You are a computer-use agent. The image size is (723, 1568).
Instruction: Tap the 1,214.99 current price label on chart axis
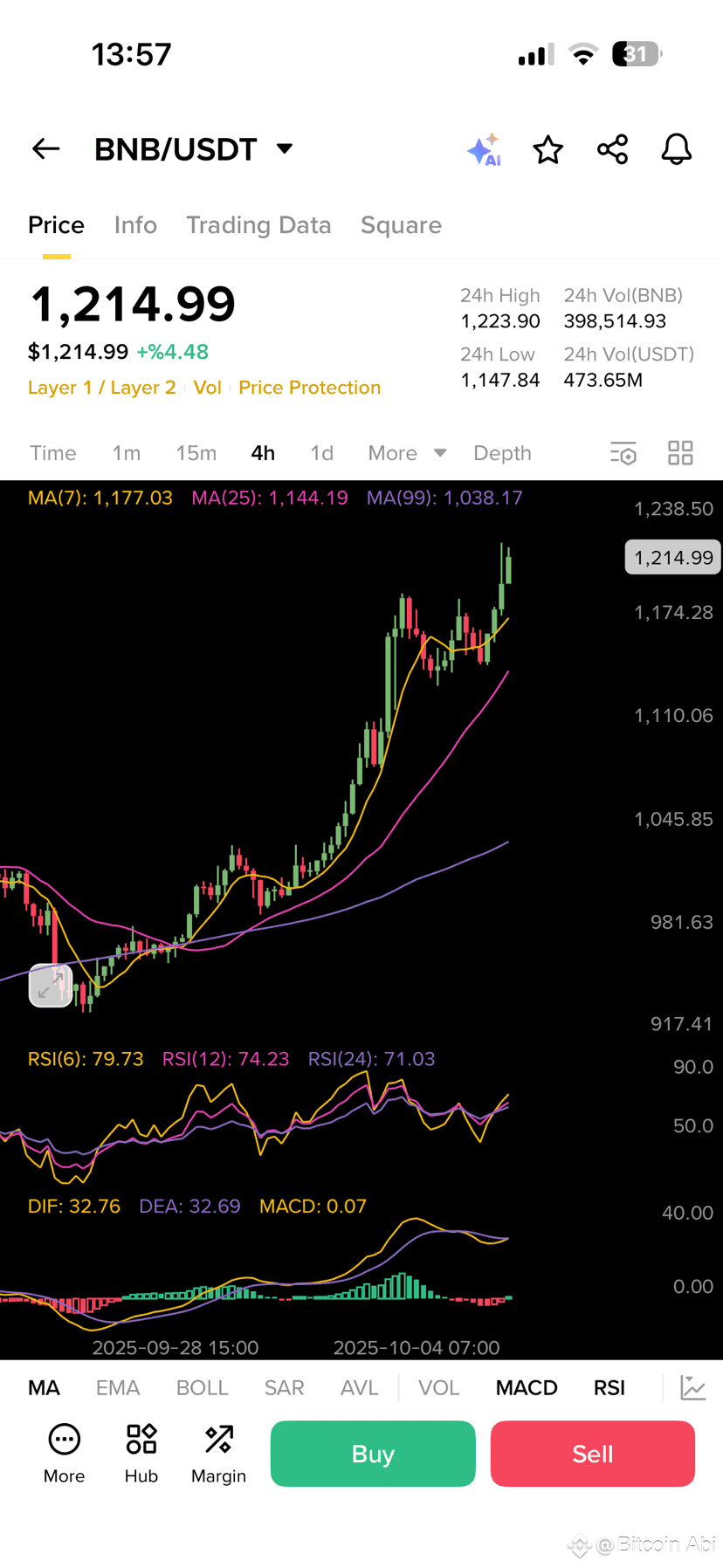click(673, 557)
